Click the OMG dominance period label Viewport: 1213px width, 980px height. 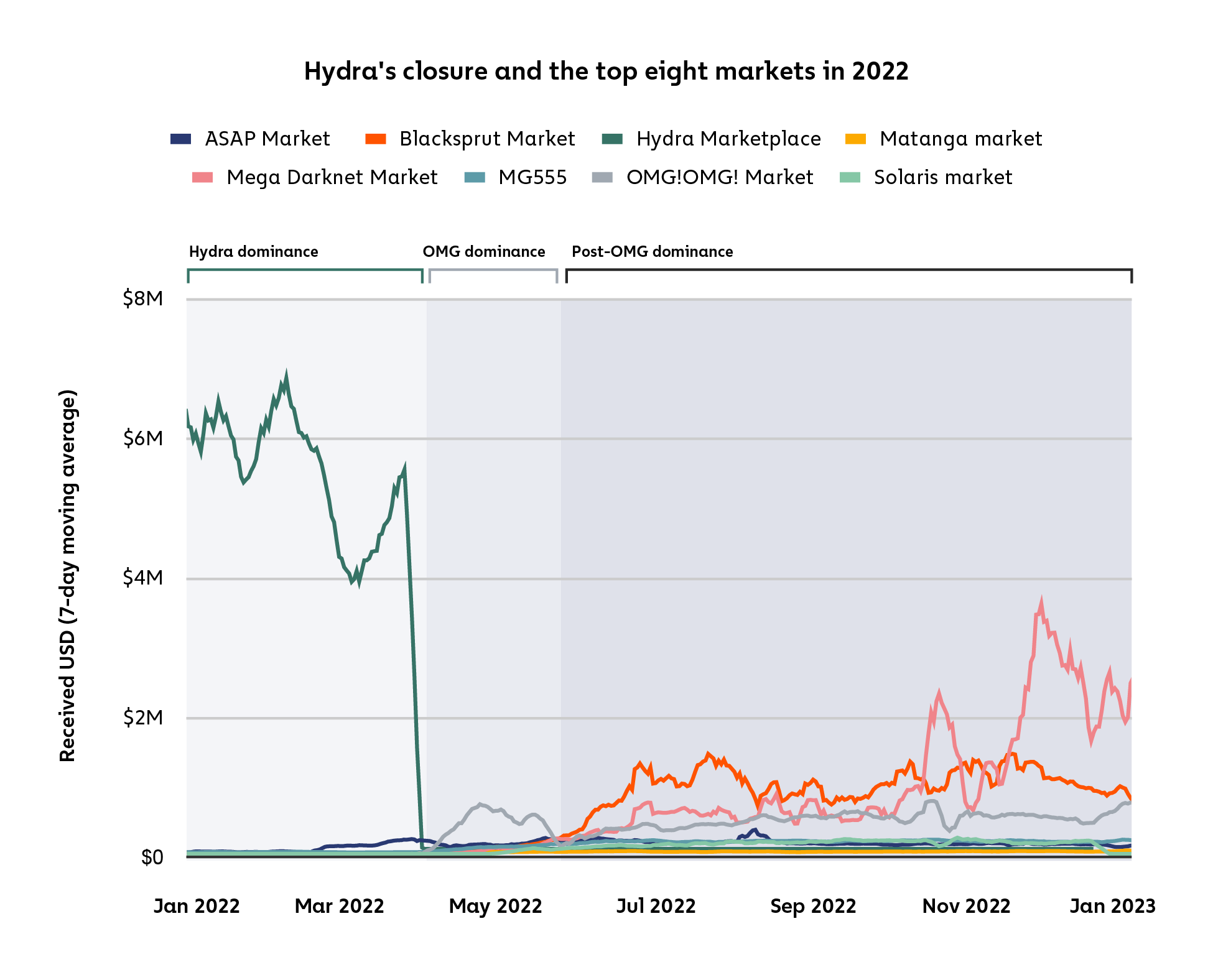coord(483,252)
